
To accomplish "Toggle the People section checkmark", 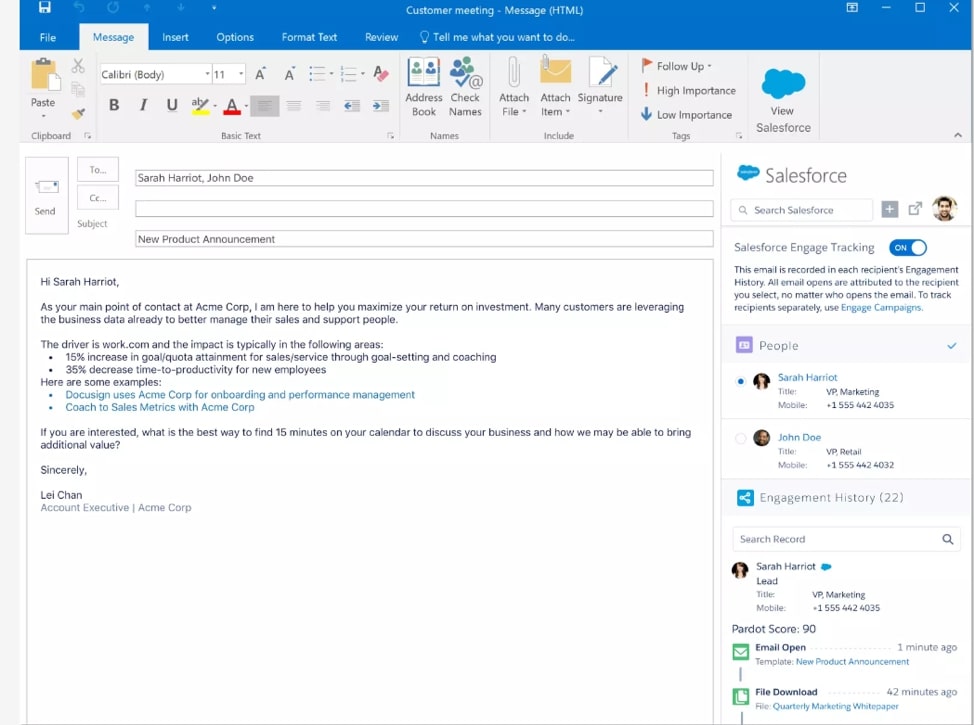I will coord(952,345).
